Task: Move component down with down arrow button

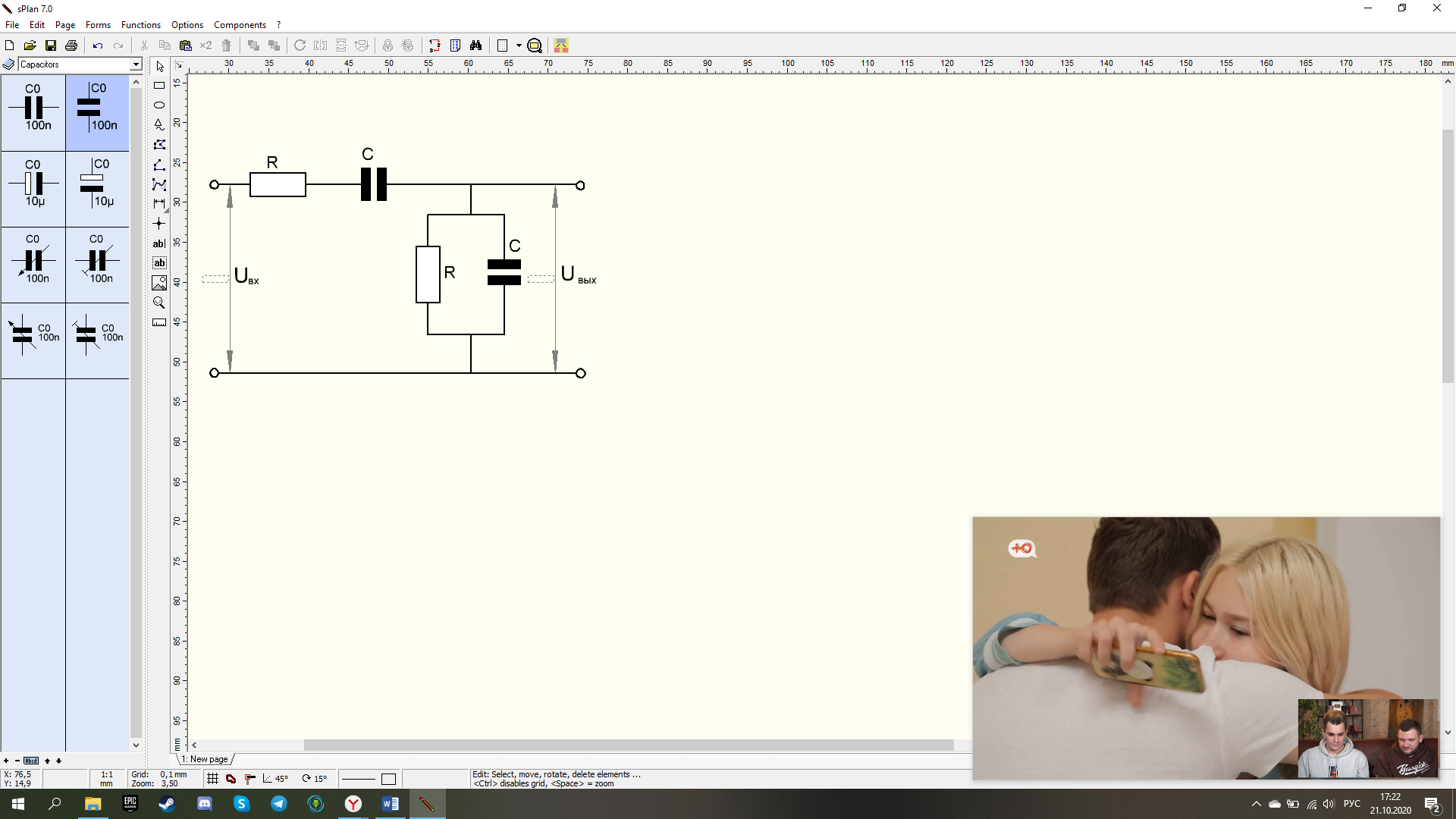Action: click(58, 761)
